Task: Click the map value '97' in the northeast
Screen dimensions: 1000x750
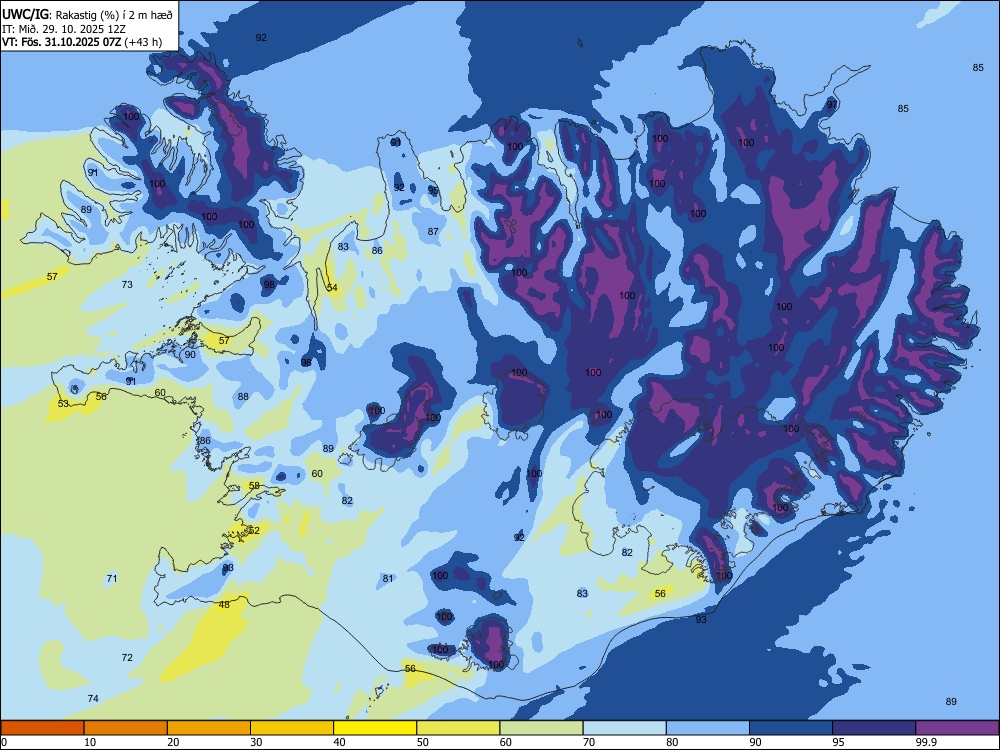Action: tap(832, 105)
